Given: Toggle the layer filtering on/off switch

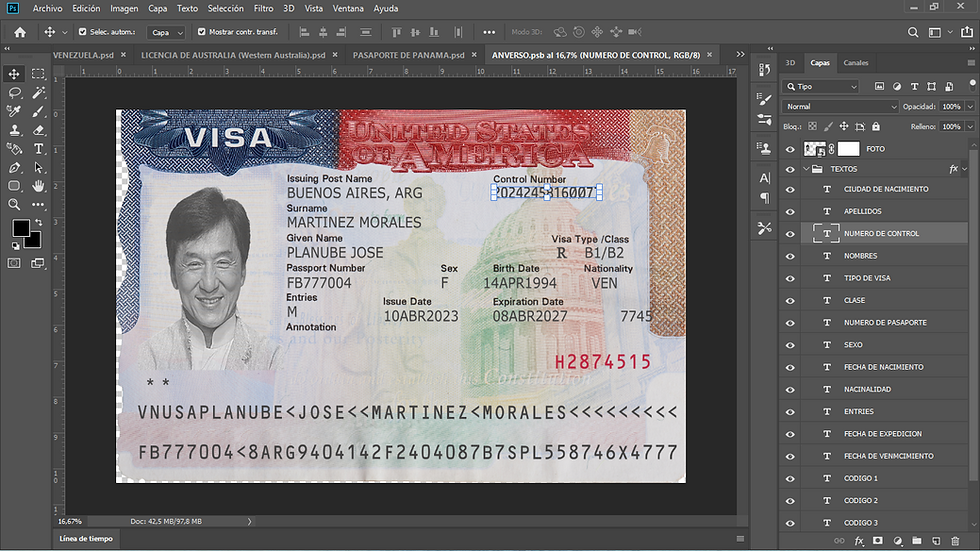Looking at the screenshot, I should (x=972, y=84).
